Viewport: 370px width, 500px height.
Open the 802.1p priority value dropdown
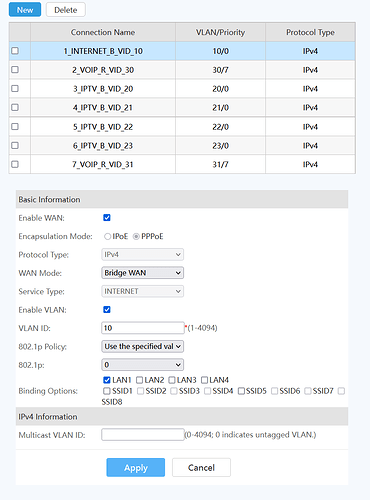coord(142,365)
